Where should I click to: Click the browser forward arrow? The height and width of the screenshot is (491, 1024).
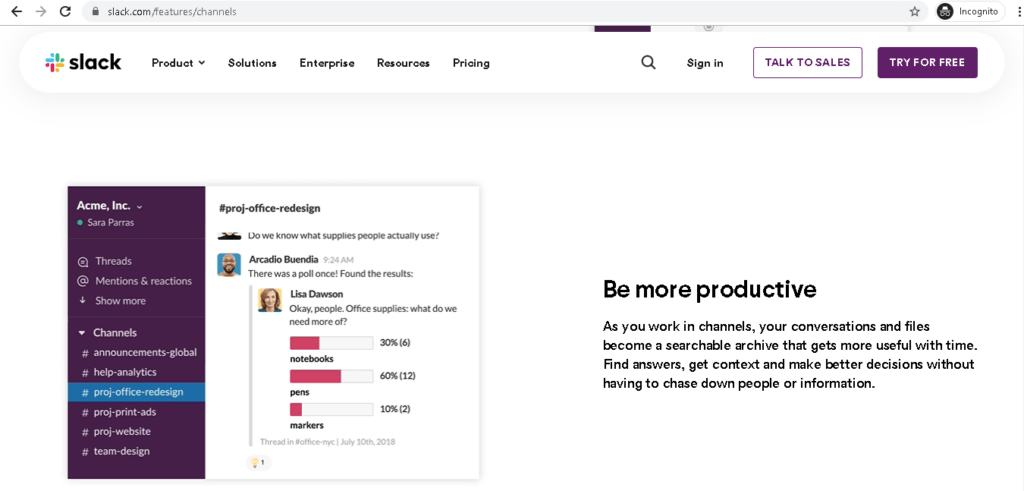(41, 11)
